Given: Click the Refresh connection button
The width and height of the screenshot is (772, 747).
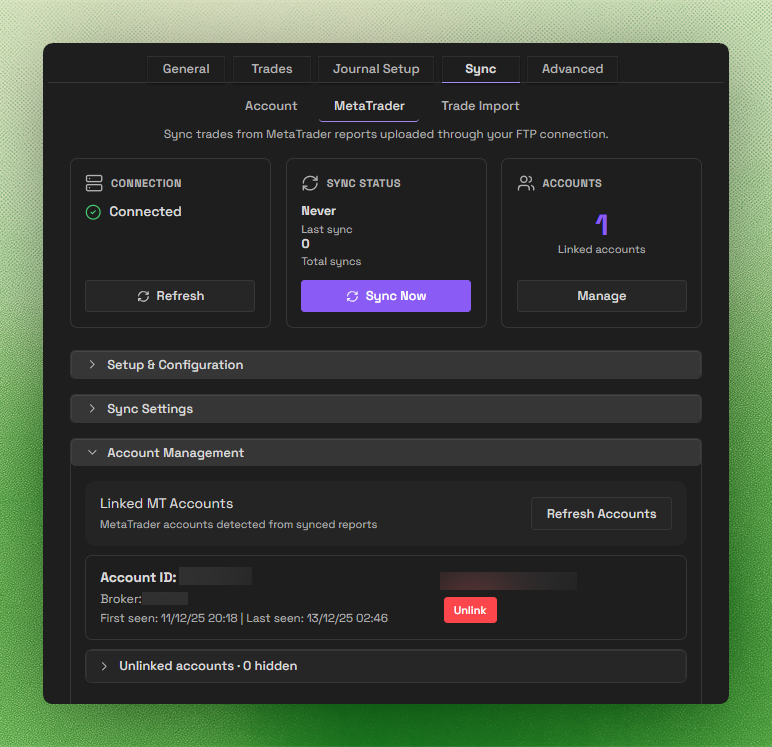Looking at the screenshot, I should click(170, 296).
